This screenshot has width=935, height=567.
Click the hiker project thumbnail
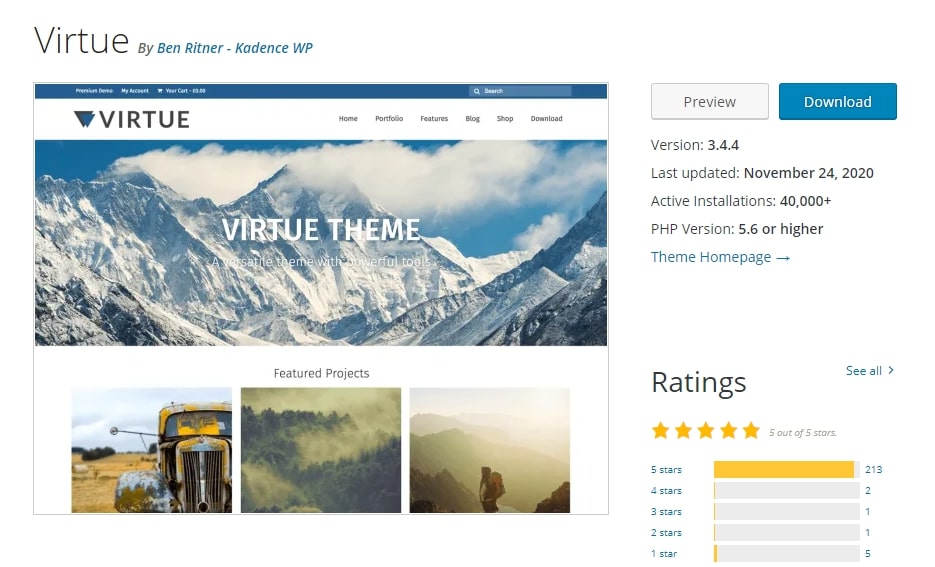[490, 450]
